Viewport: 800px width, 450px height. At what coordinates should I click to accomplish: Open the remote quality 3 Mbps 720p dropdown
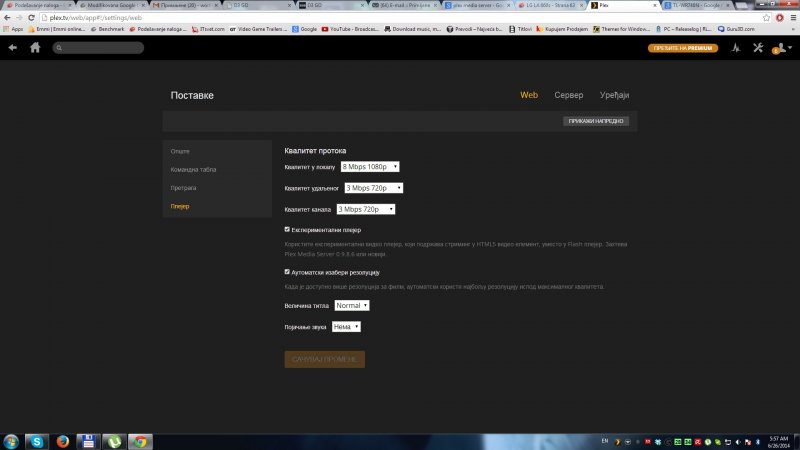pyautogui.click(x=373, y=188)
